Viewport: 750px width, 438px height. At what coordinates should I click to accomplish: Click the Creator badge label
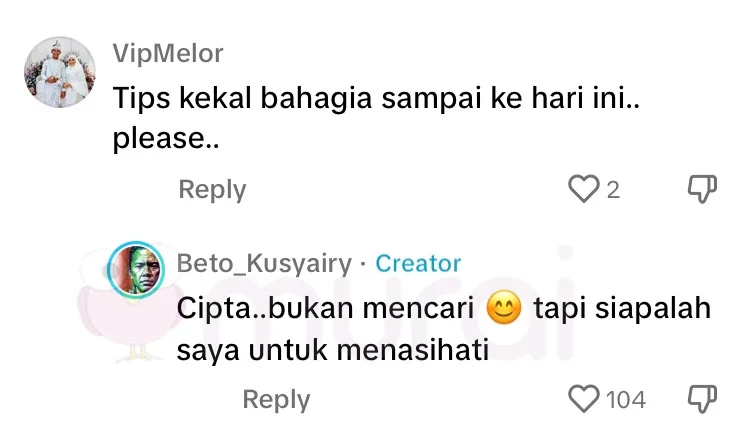pyautogui.click(x=418, y=263)
